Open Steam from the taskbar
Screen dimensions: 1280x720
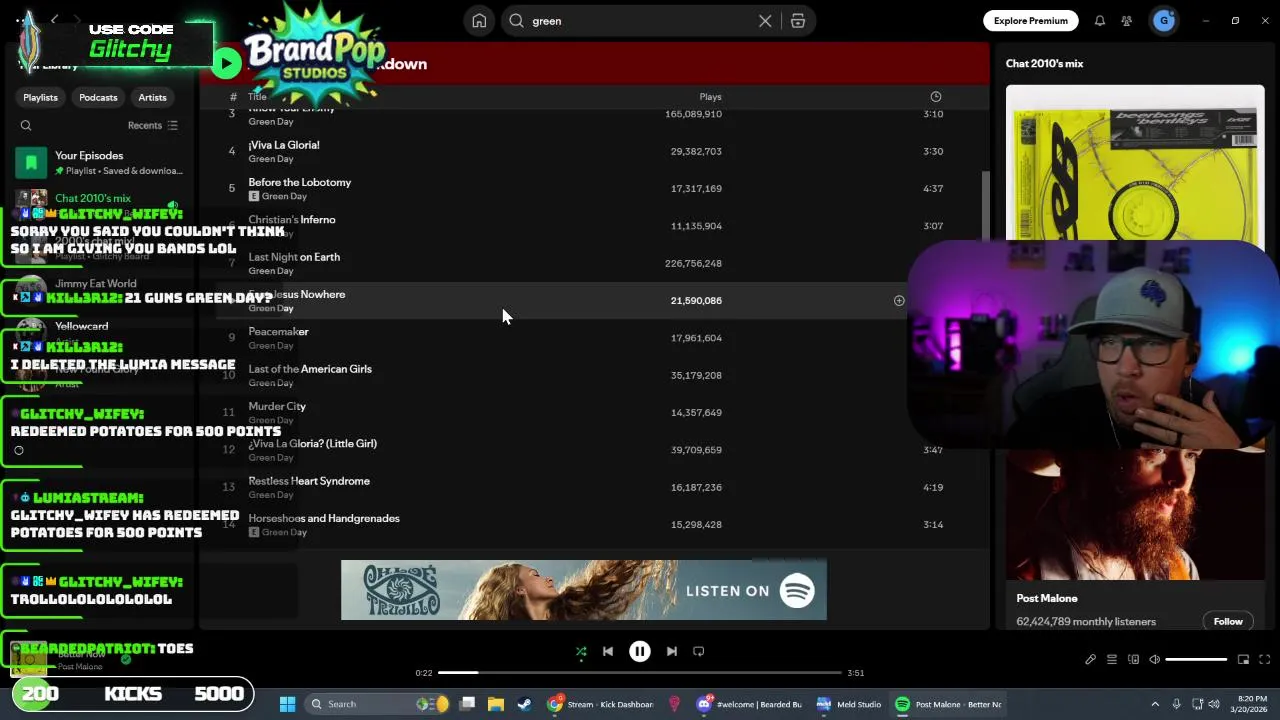tap(524, 704)
